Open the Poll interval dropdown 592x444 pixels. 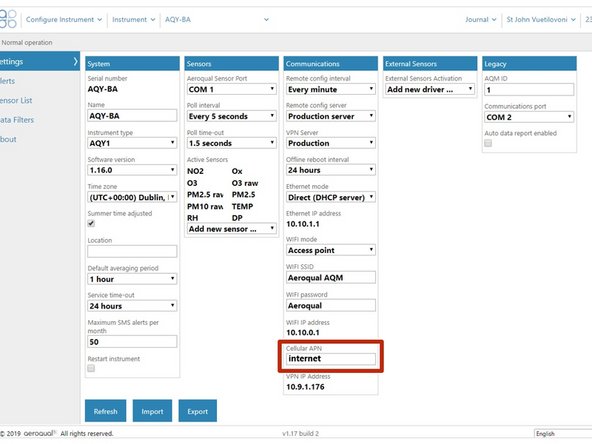(x=231, y=116)
